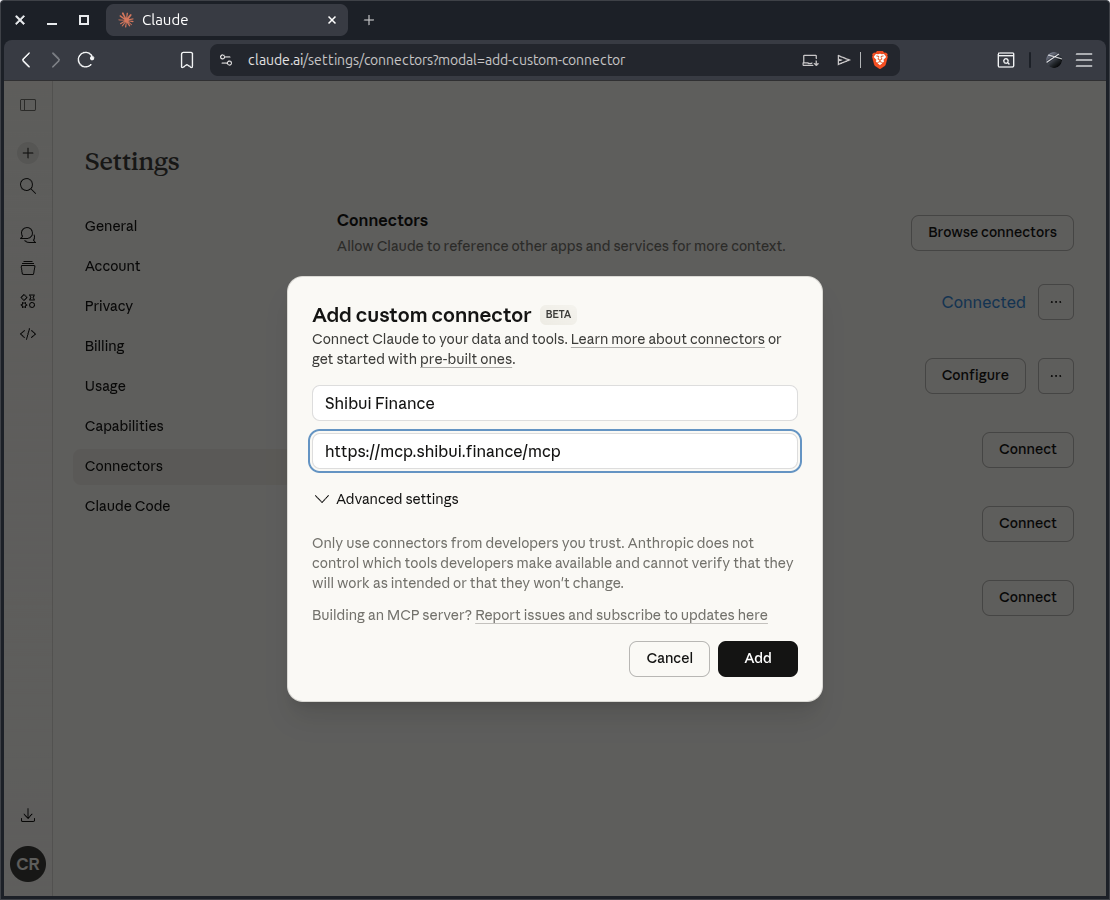Select the new chat plus icon
The height and width of the screenshot is (900, 1110).
27,152
